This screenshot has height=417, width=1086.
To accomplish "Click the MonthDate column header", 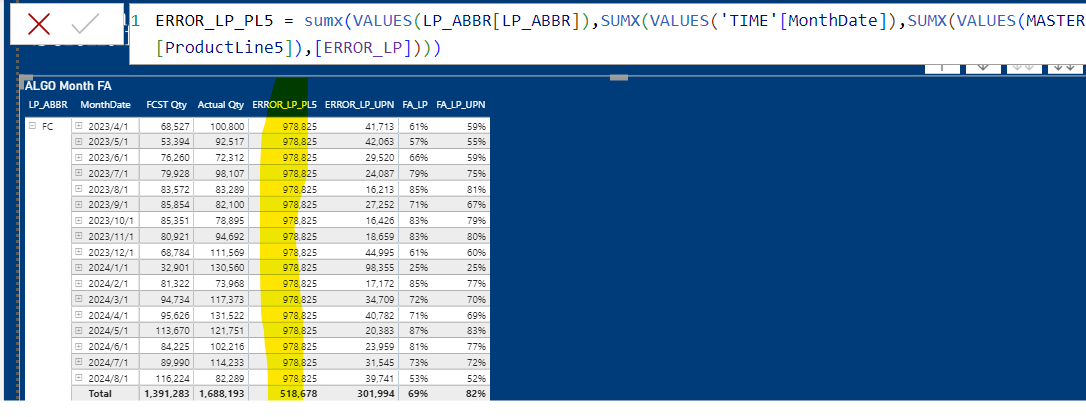I will coord(105,105).
